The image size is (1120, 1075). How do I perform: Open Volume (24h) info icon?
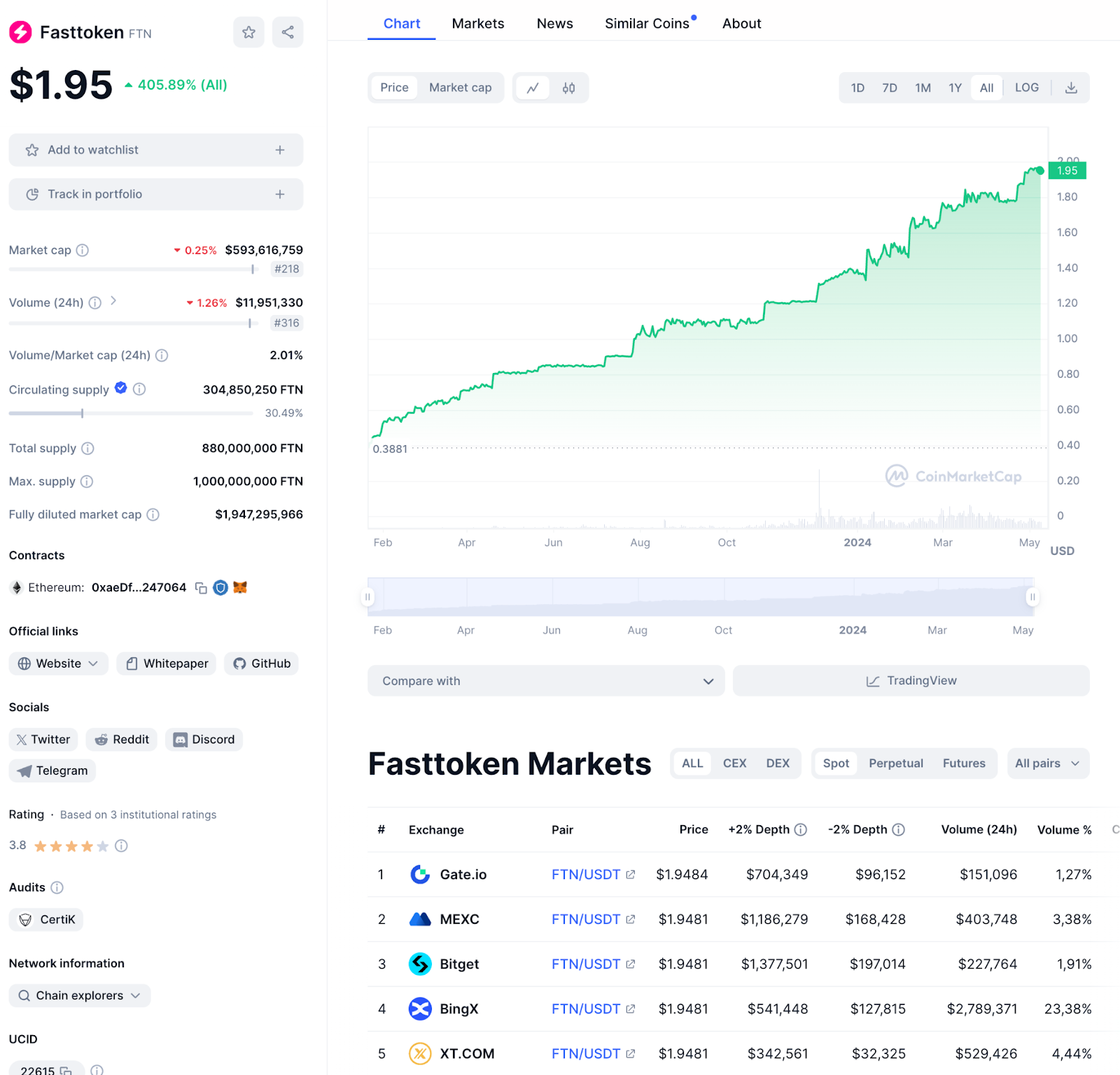[95, 302]
